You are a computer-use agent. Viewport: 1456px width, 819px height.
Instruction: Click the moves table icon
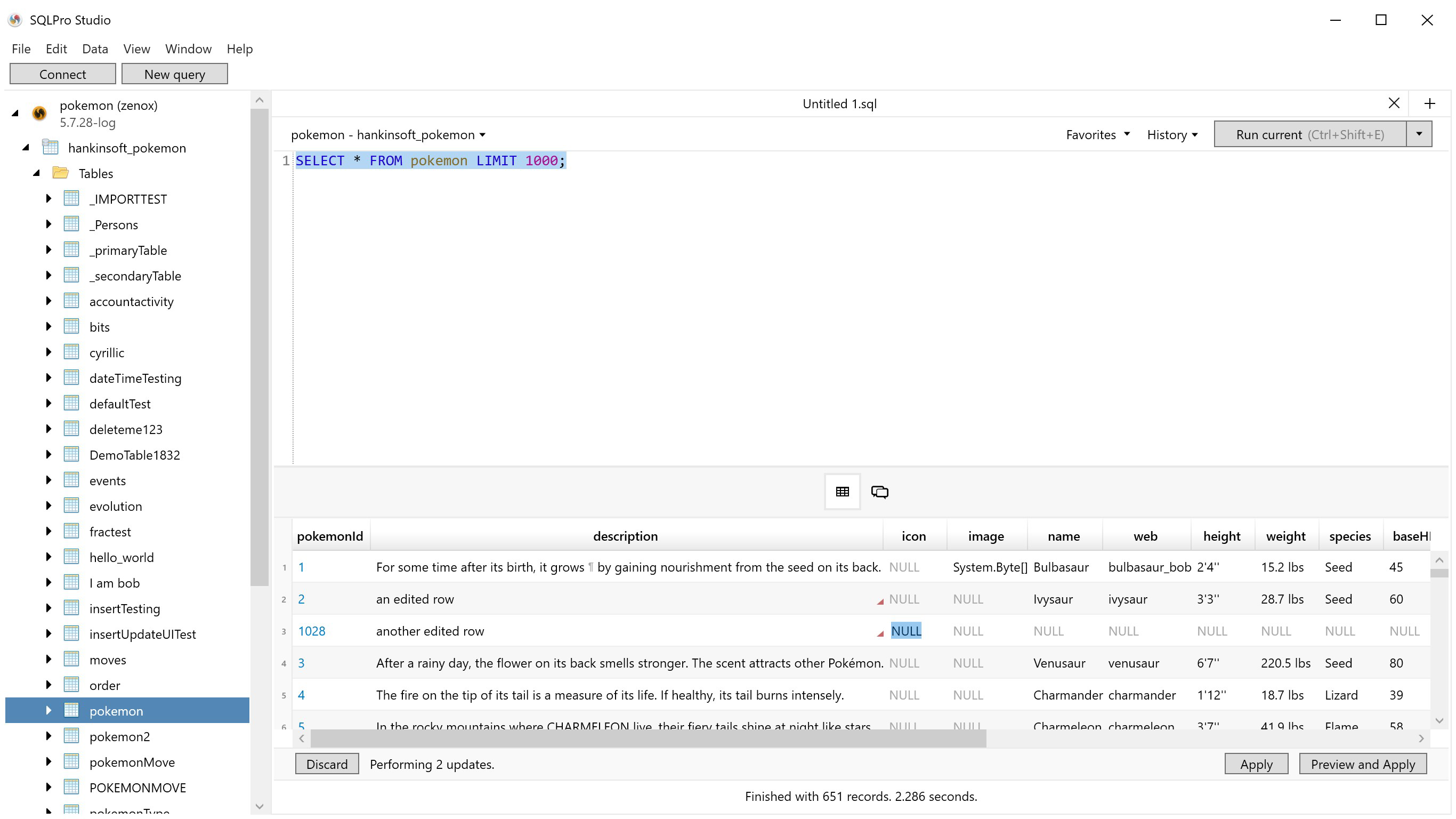(71, 659)
